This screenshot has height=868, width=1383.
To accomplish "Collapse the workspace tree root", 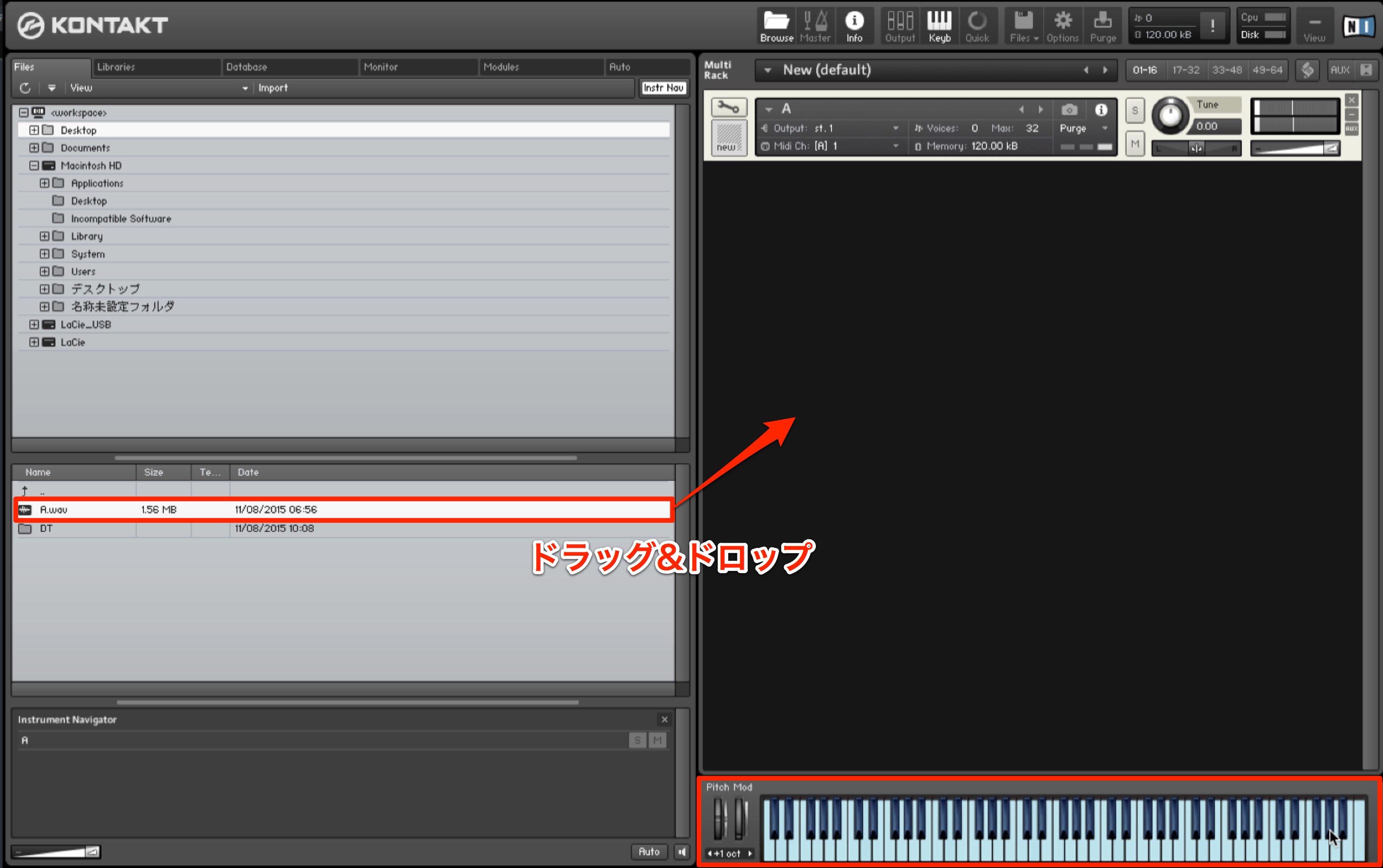I will tap(23, 113).
